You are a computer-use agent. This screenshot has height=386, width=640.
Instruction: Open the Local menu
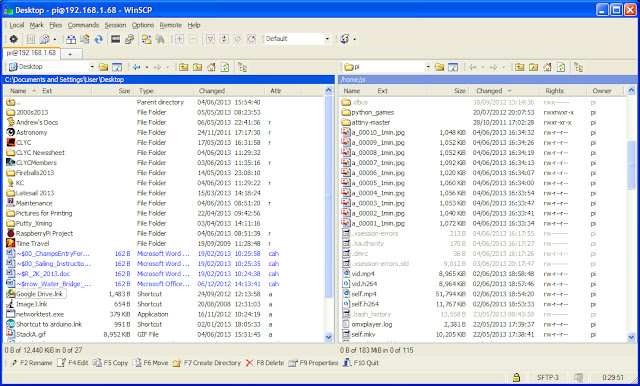click(x=17, y=25)
